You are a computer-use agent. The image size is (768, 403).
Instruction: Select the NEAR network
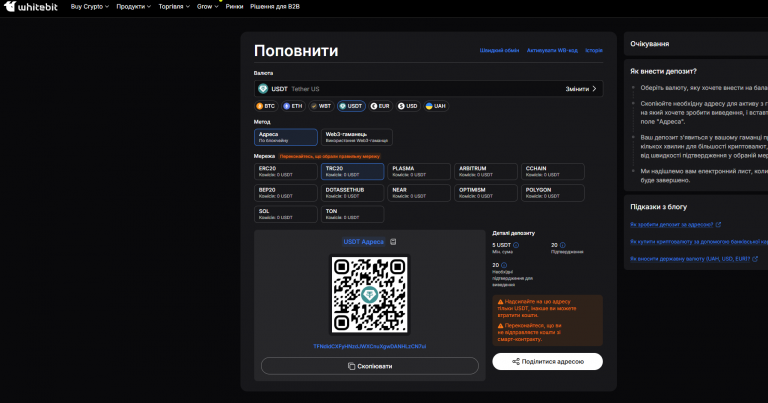coord(419,193)
